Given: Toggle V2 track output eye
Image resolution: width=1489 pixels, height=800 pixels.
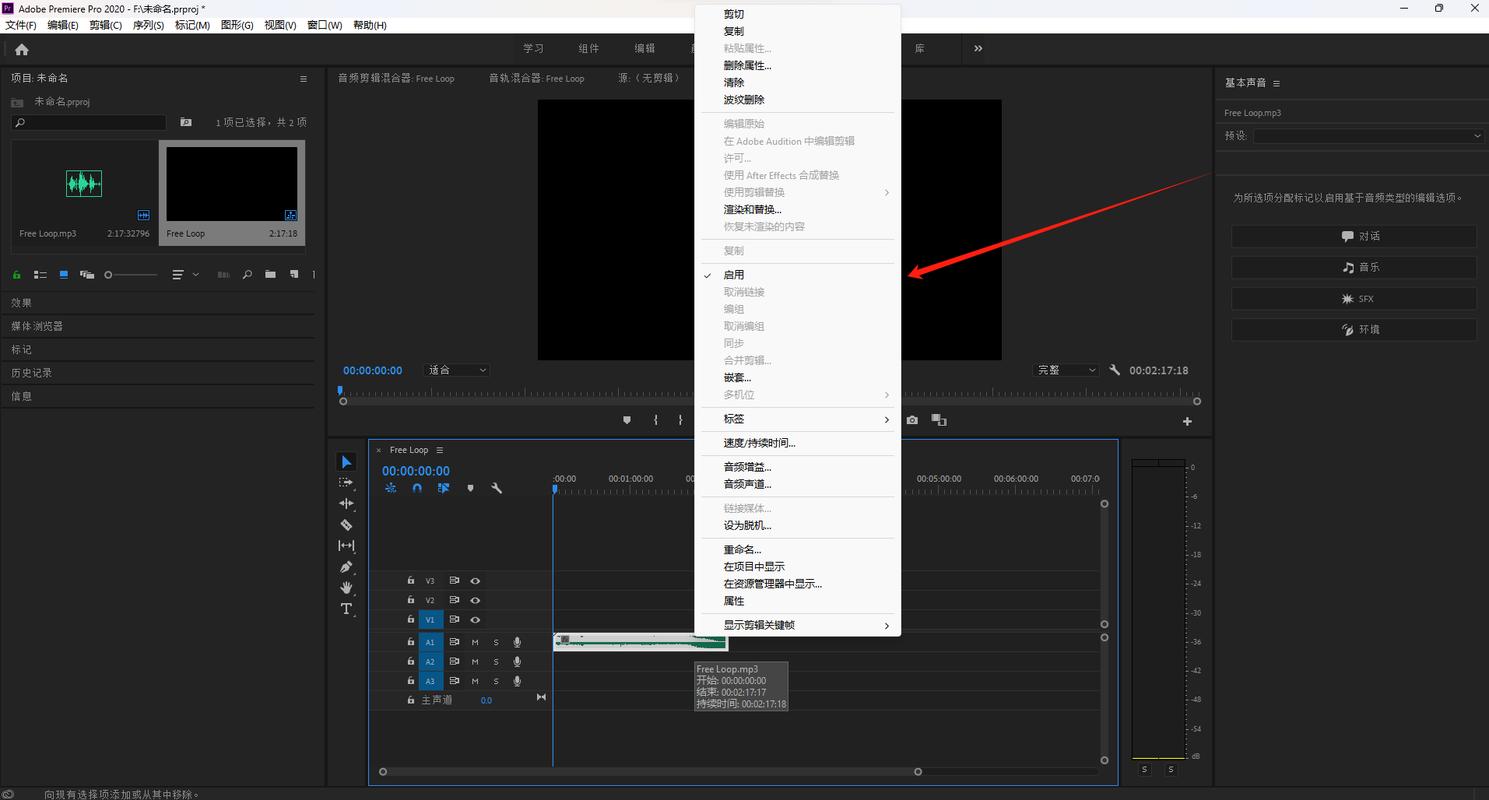Looking at the screenshot, I should 475,600.
